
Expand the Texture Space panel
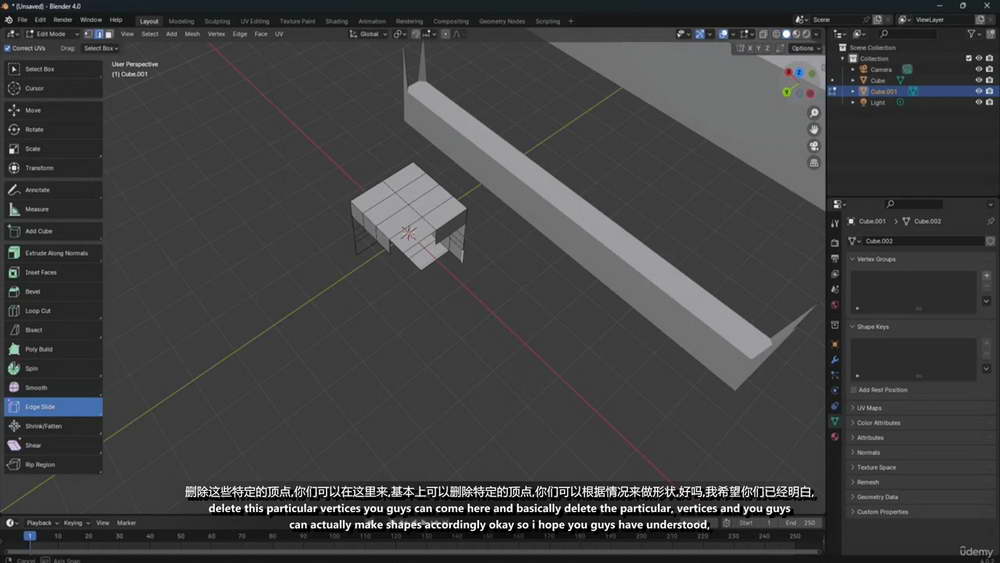[876, 467]
